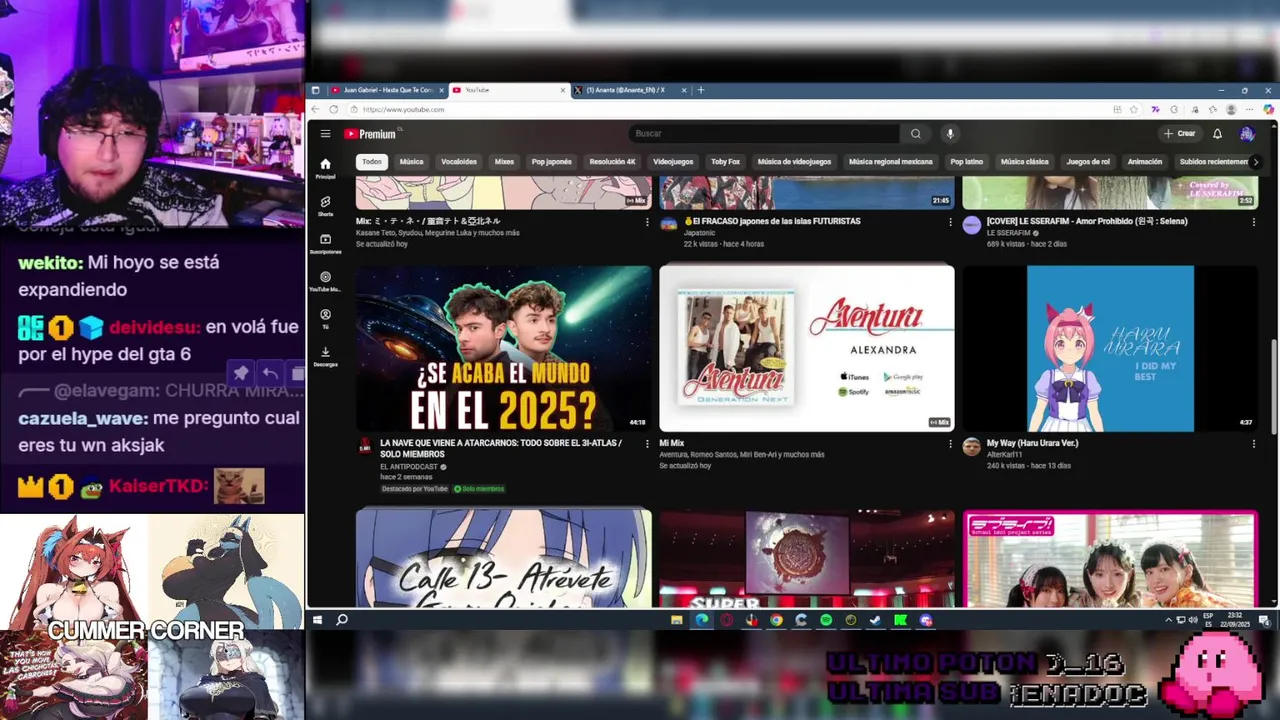Select the Mixes filter chip
1280x720 pixels.
[x=504, y=161]
